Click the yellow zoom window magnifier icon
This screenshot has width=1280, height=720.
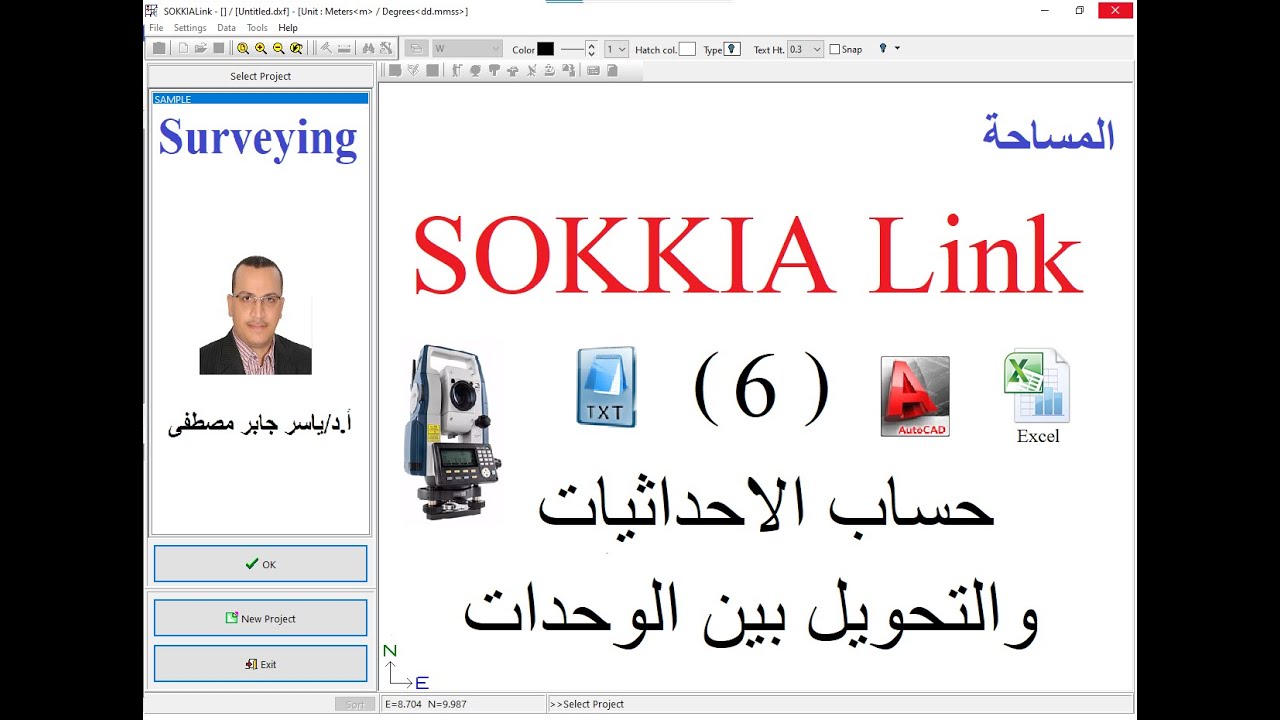[x=243, y=48]
